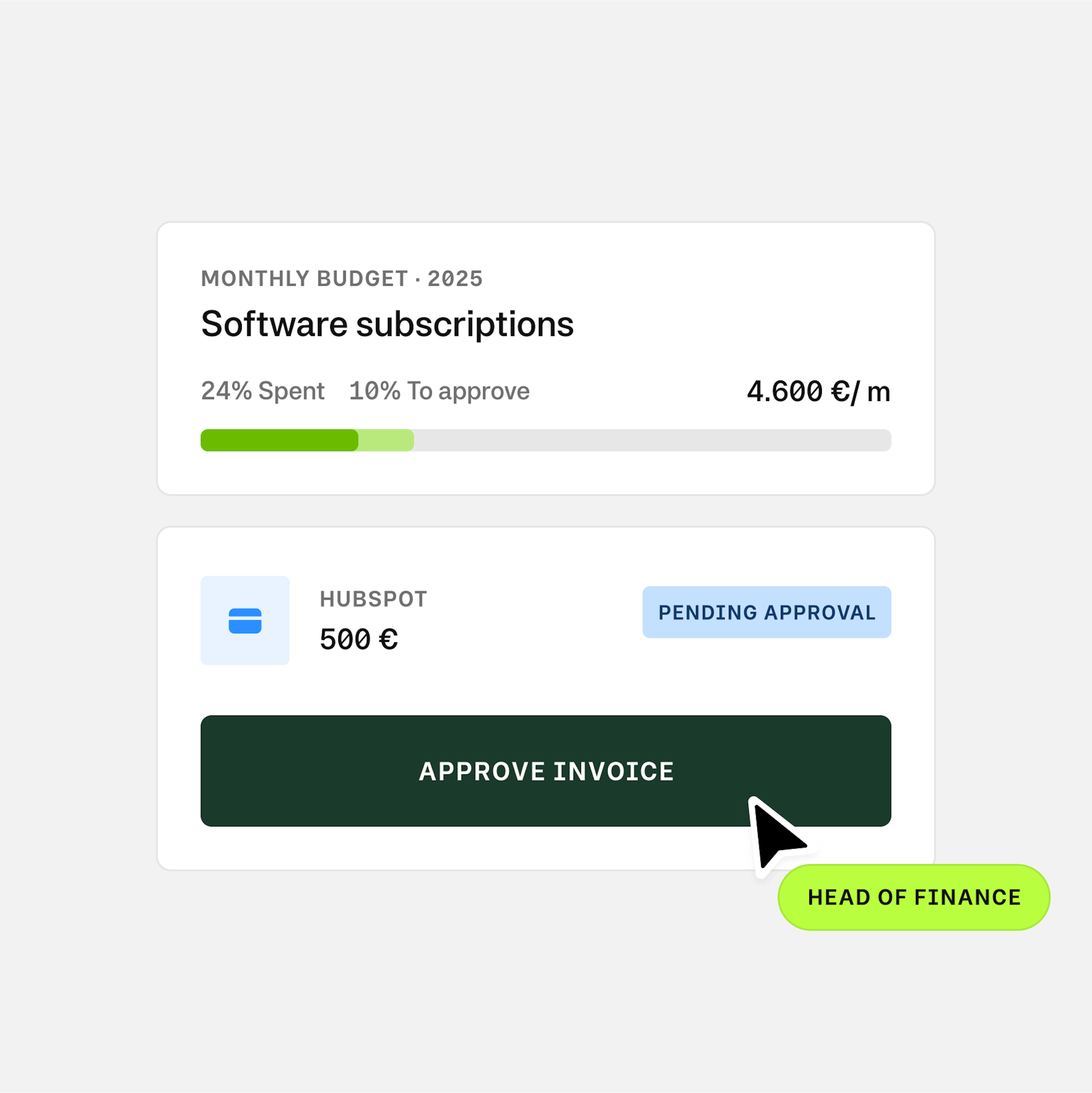Select the 2025 year in the header
This screenshot has height=1093, width=1092.
pyautogui.click(x=455, y=279)
